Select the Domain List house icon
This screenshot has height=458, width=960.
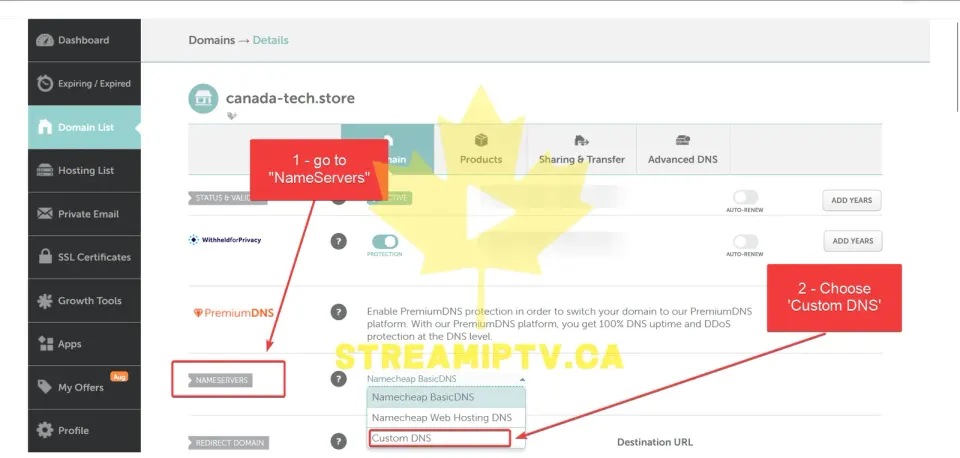[x=45, y=127]
